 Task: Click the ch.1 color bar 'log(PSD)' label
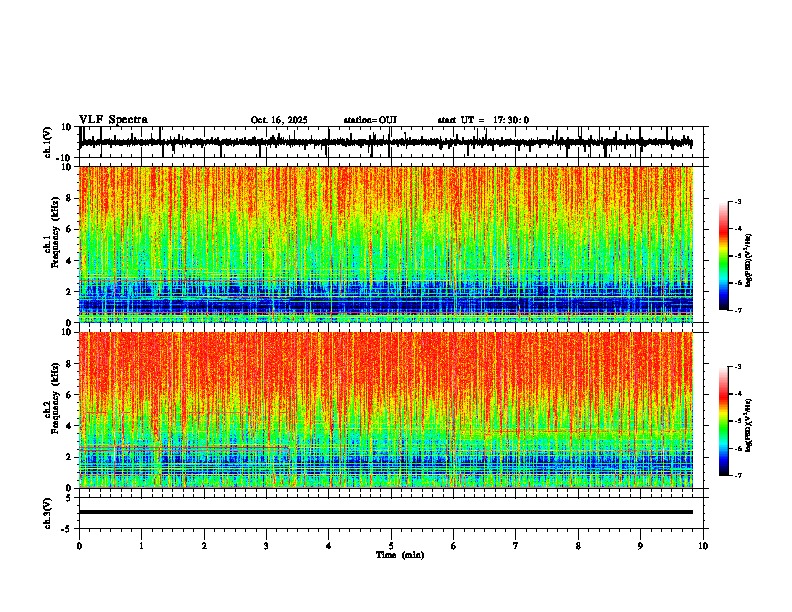click(749, 261)
